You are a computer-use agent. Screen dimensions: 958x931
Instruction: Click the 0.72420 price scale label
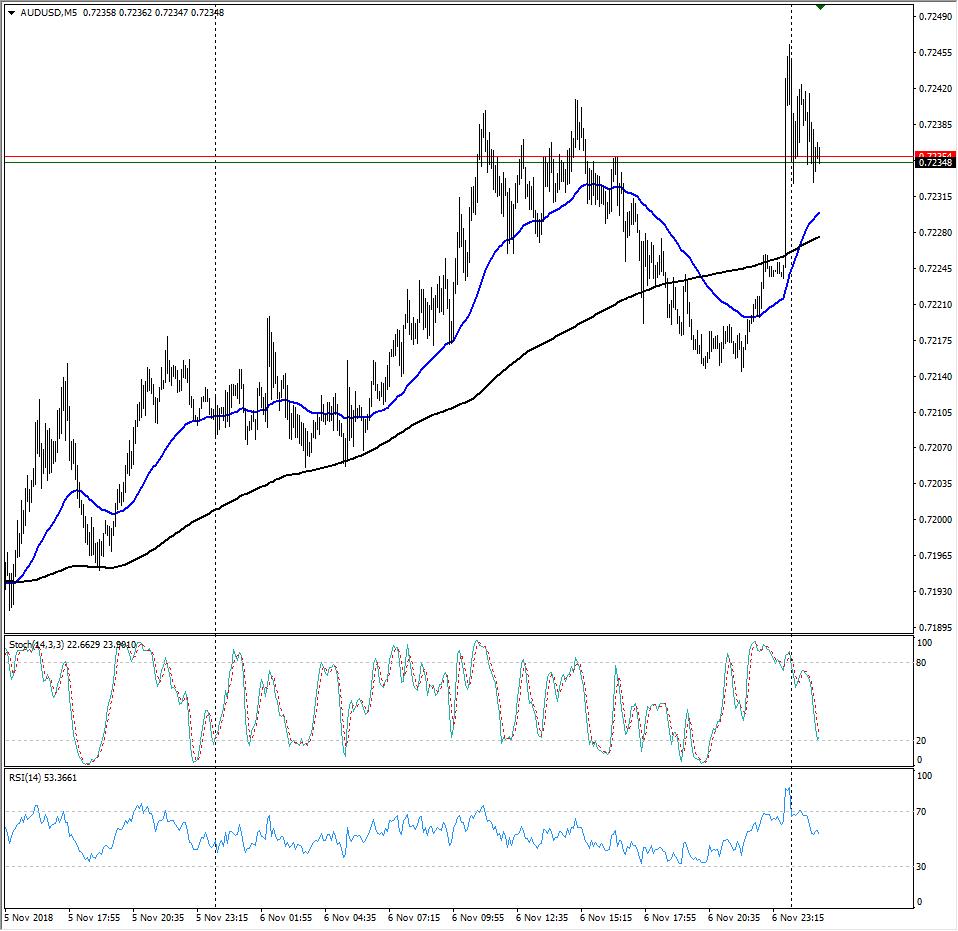point(933,89)
